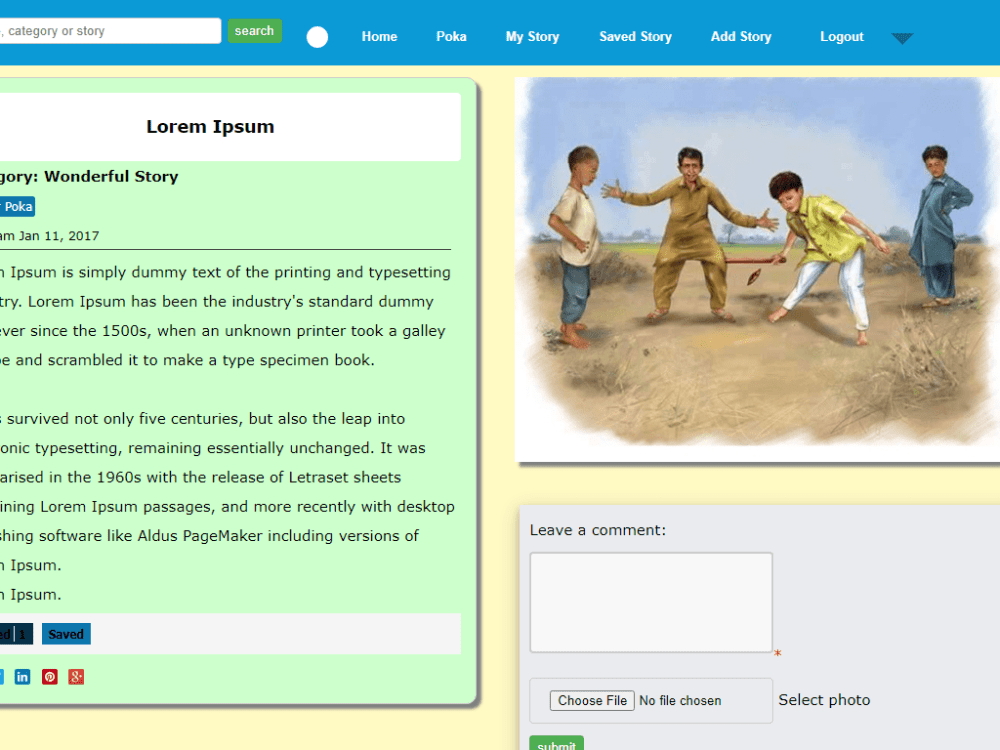Click the Poka author tag
The width and height of the screenshot is (1000, 750).
(17, 207)
